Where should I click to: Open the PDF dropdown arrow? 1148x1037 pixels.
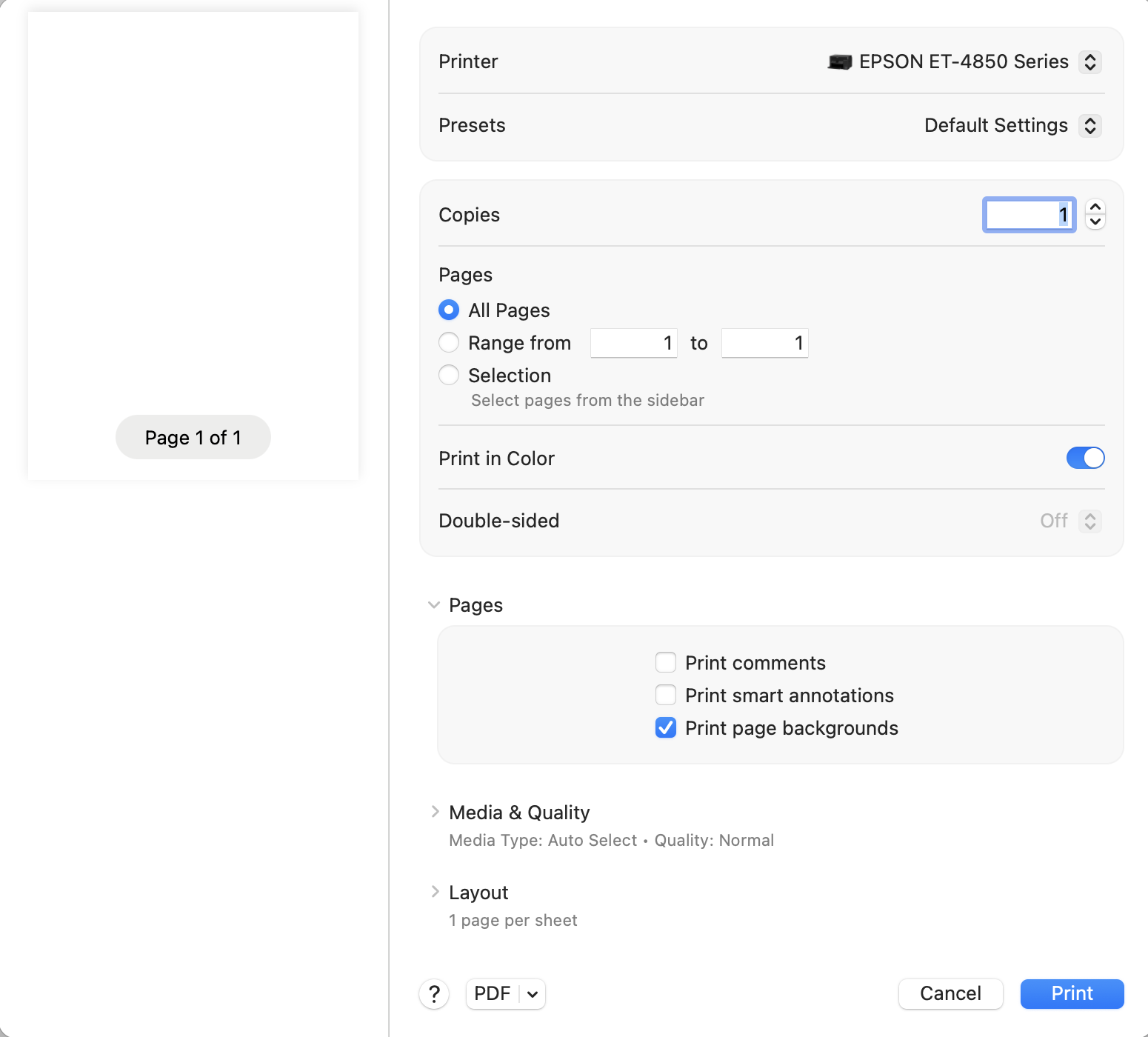click(533, 994)
